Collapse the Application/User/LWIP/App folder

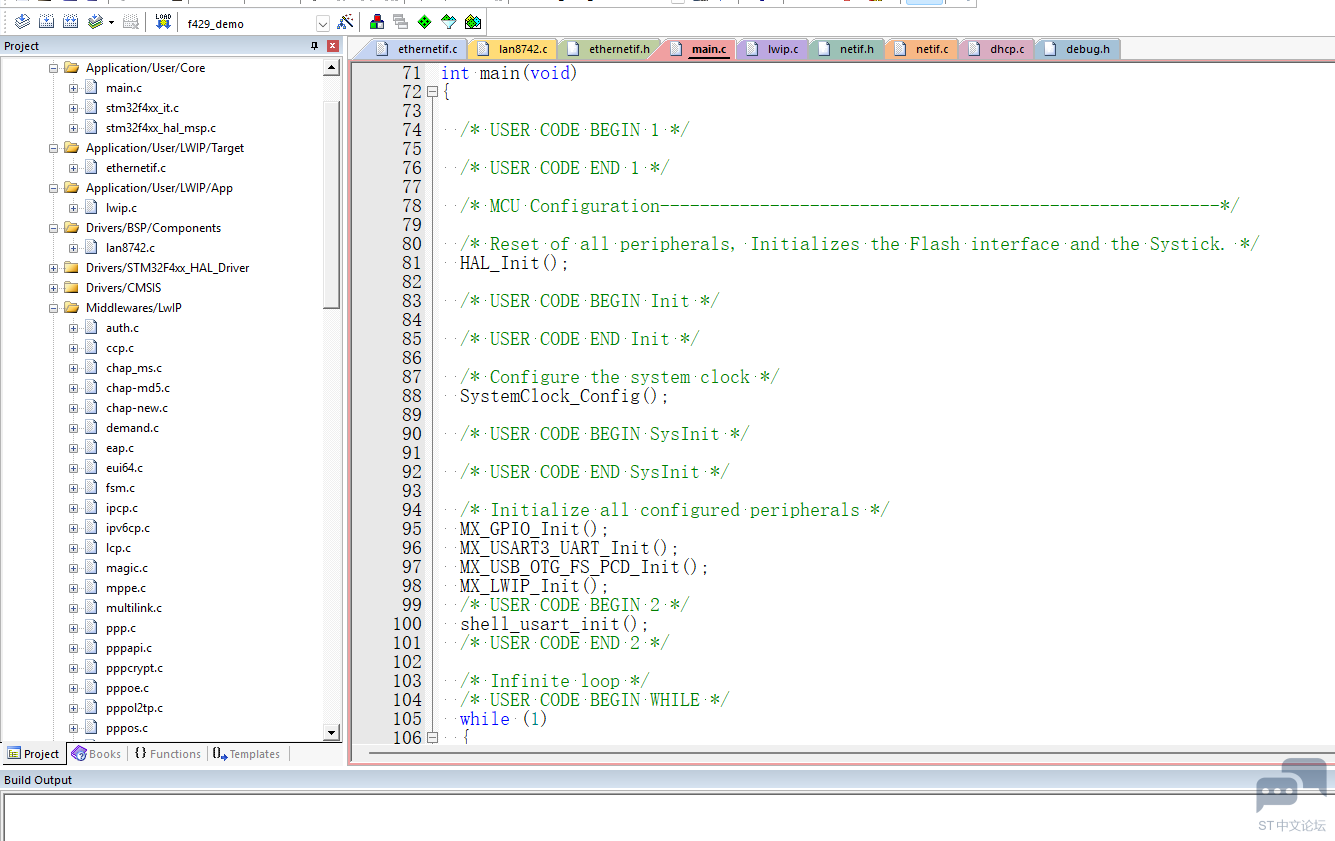pos(53,188)
